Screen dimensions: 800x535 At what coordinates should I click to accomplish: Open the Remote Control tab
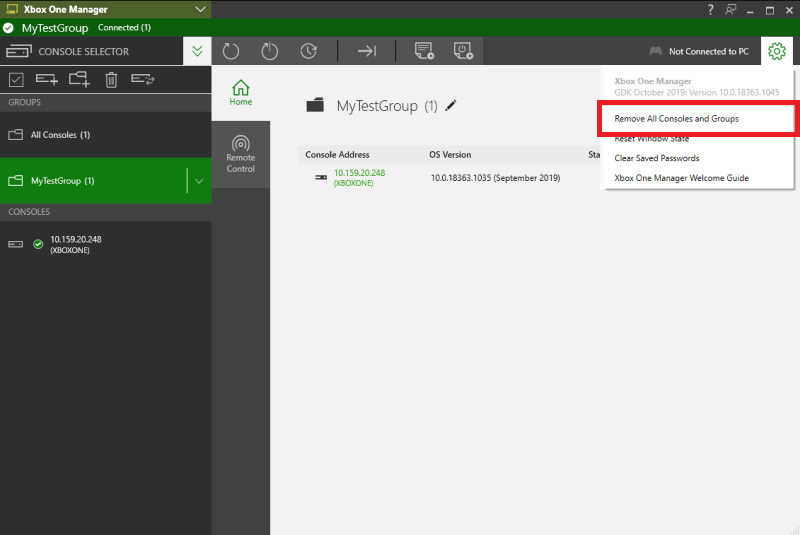(x=241, y=154)
